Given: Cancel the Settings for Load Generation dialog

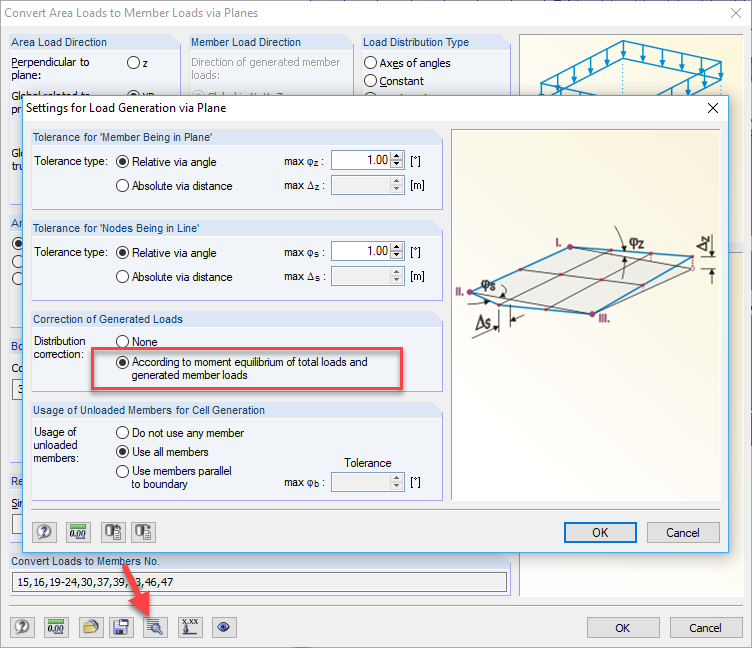Looking at the screenshot, I should [x=683, y=532].
